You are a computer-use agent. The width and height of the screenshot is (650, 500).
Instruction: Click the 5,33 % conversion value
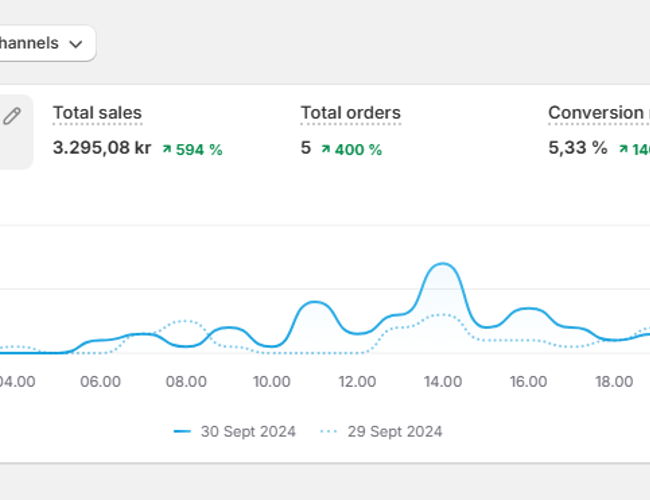point(577,148)
